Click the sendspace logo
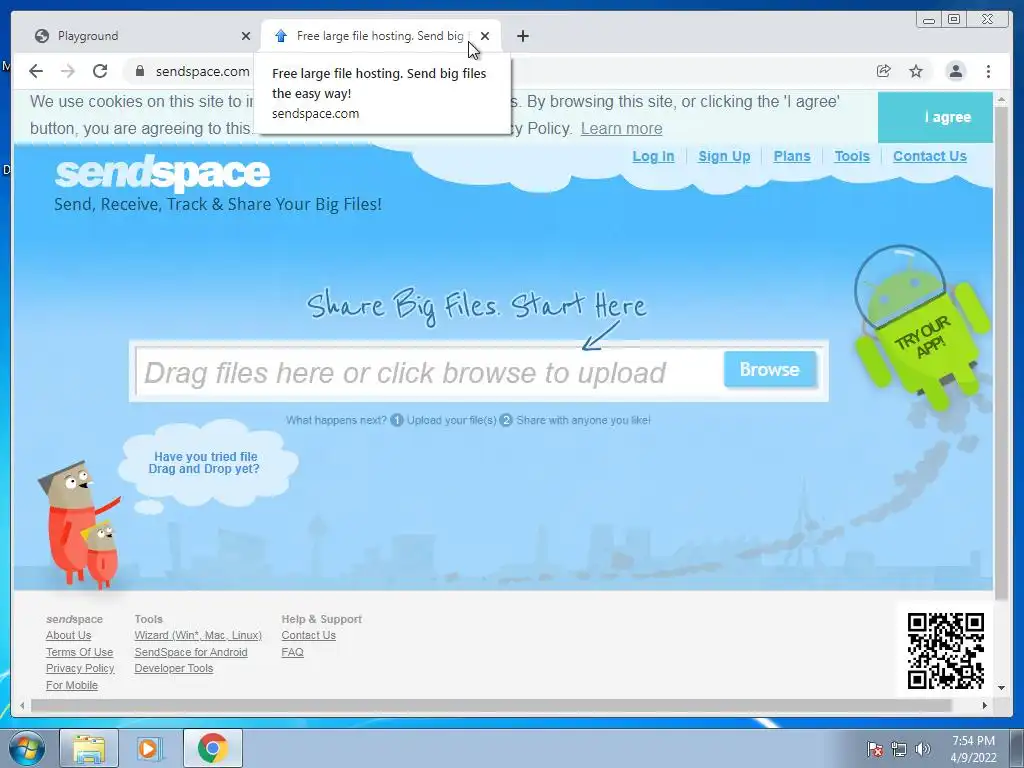 pos(162,172)
